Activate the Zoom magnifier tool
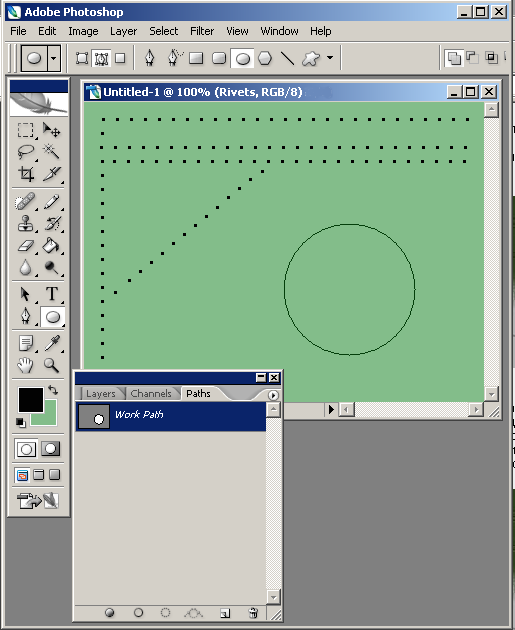The image size is (515, 630). point(51,365)
